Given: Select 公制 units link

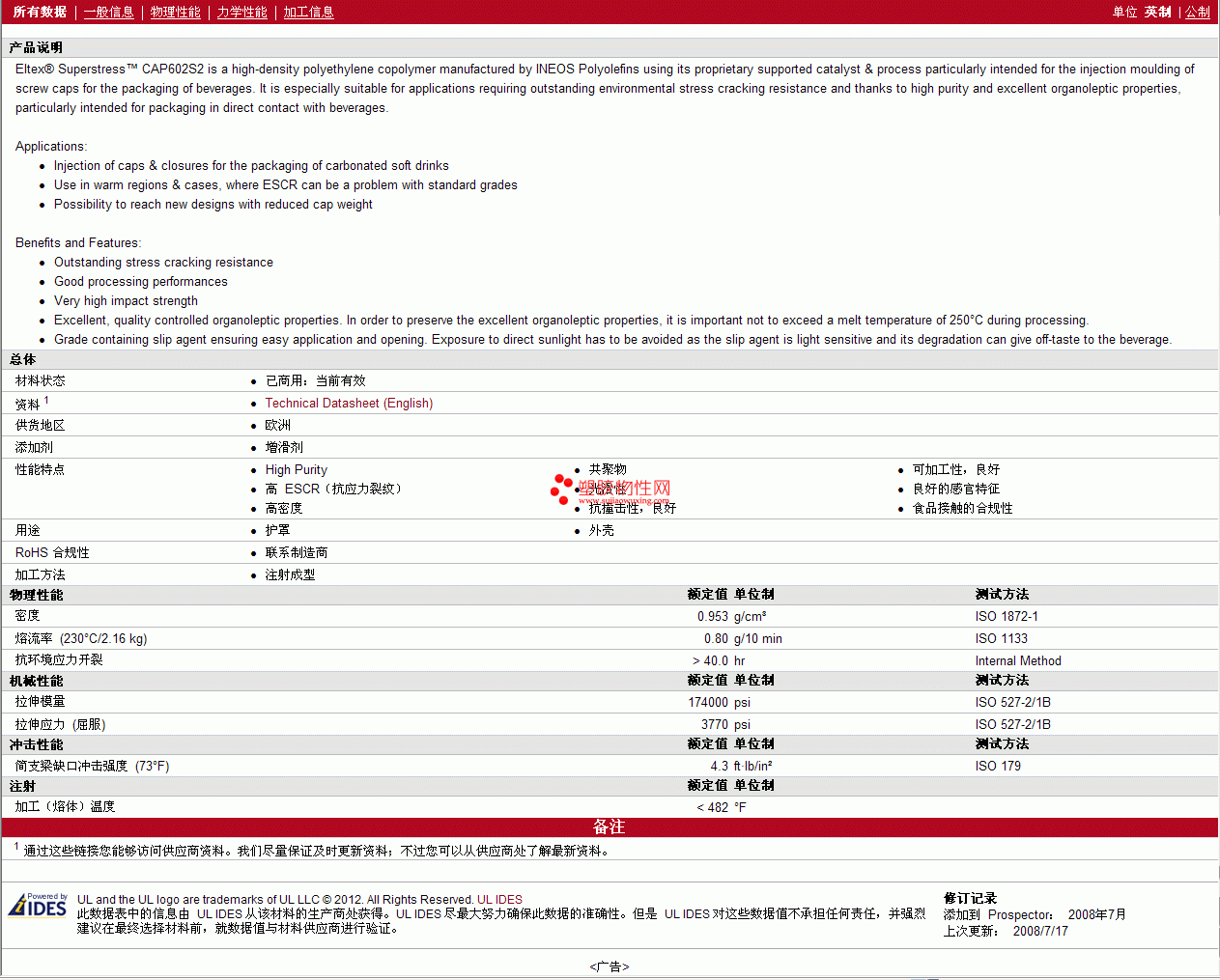Looking at the screenshot, I should point(1197,12).
